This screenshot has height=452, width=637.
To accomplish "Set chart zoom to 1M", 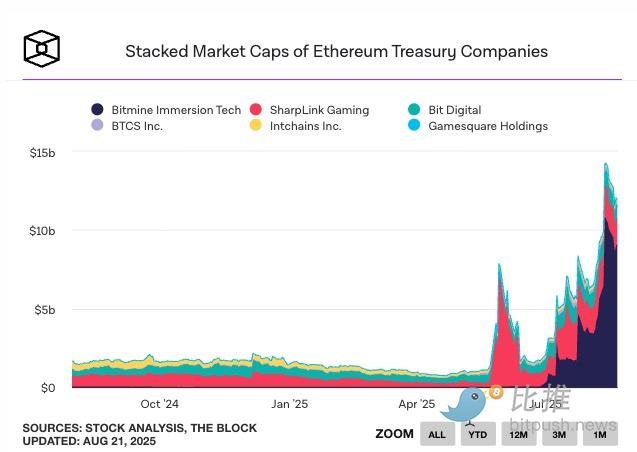I will pos(600,434).
